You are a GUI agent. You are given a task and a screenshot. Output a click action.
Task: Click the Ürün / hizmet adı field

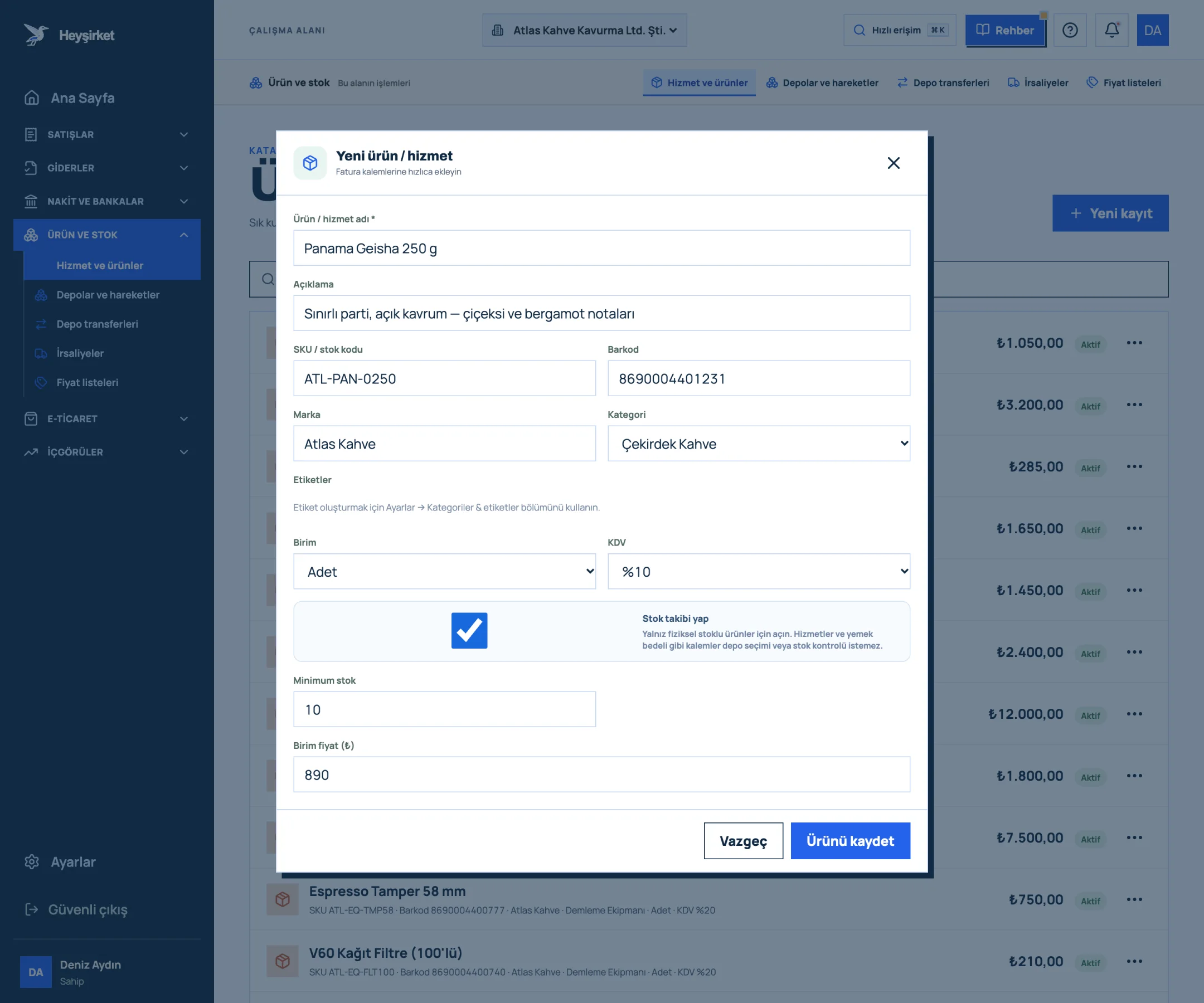pyautogui.click(x=601, y=248)
